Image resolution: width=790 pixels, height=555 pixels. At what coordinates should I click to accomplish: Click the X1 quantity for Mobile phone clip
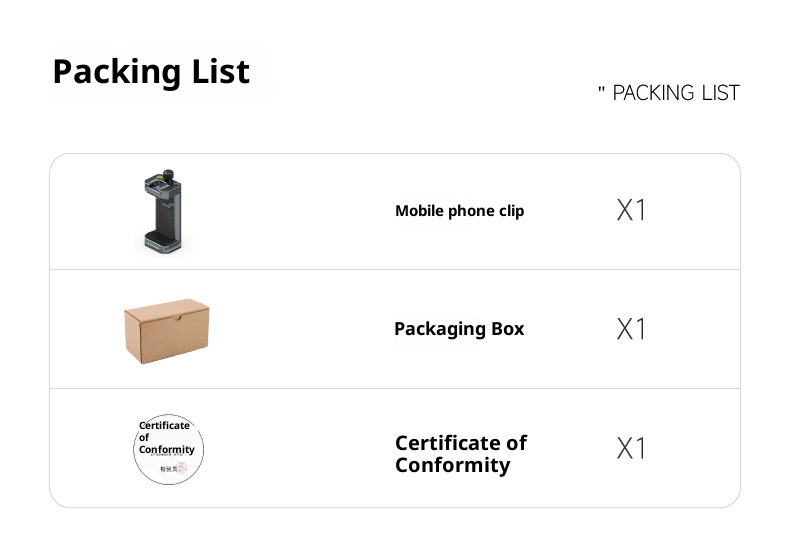(631, 210)
